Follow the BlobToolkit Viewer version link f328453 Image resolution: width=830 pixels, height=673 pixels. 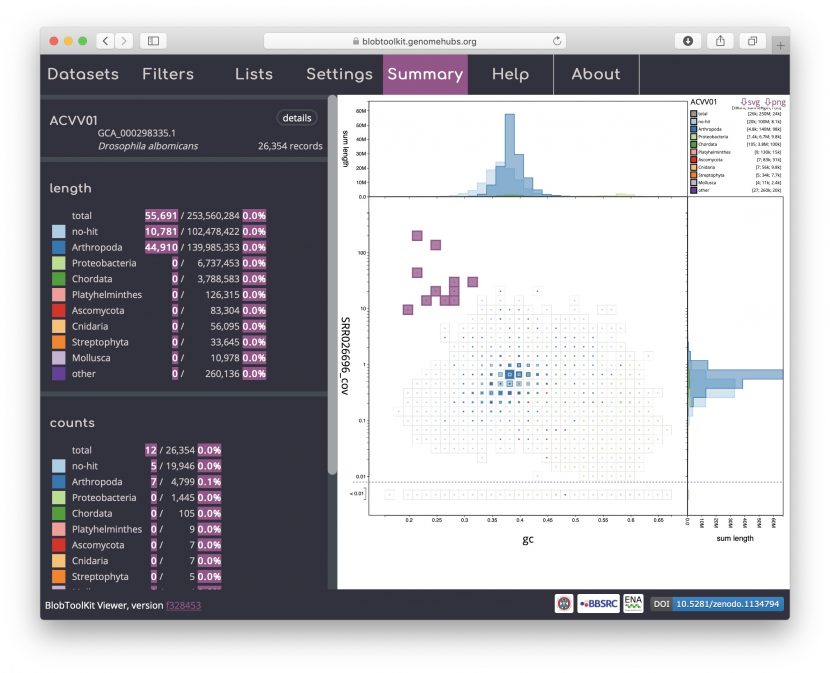tap(181, 606)
